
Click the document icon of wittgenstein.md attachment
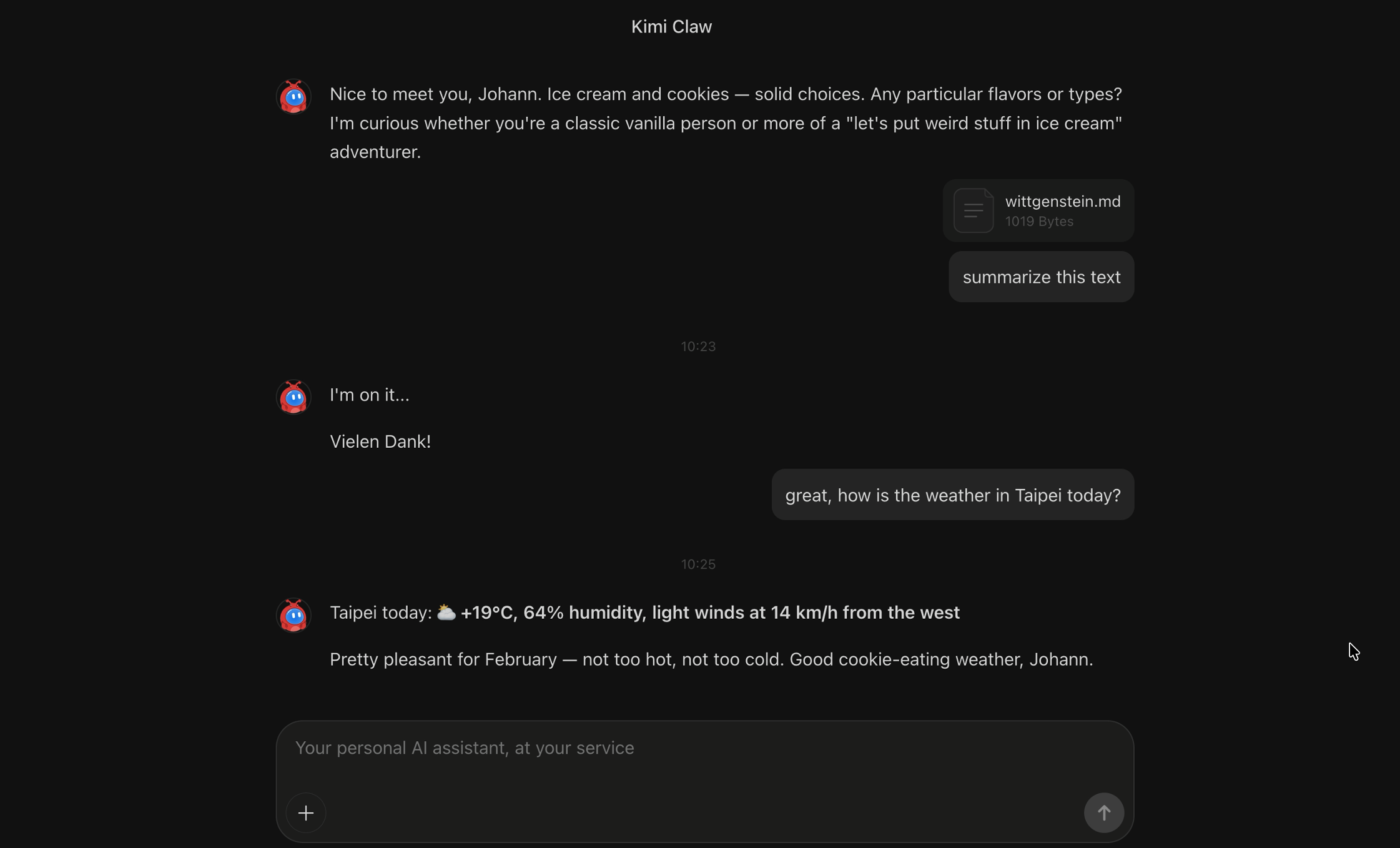(973, 210)
